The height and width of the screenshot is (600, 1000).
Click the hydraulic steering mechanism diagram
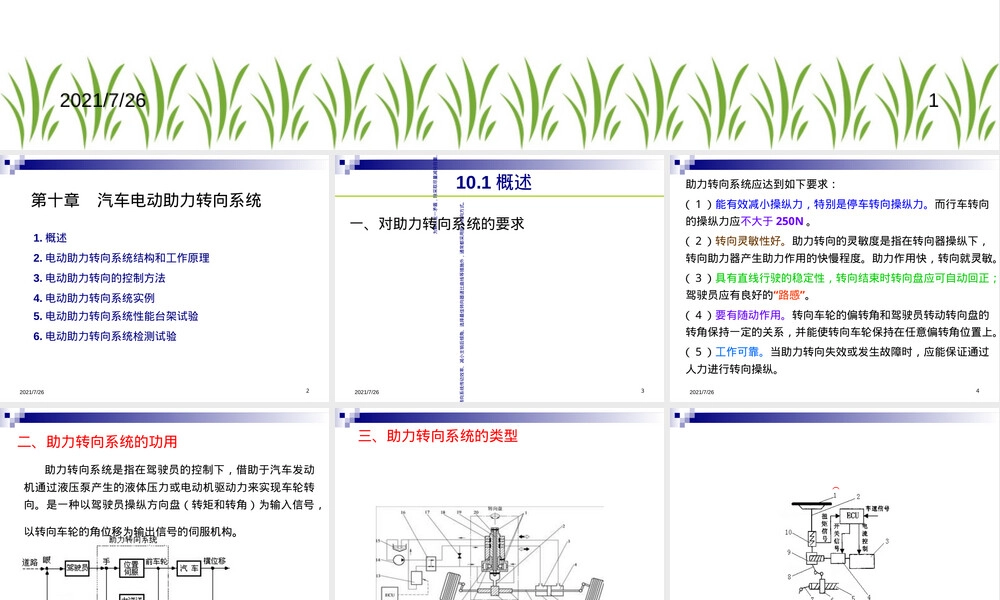pos(490,552)
